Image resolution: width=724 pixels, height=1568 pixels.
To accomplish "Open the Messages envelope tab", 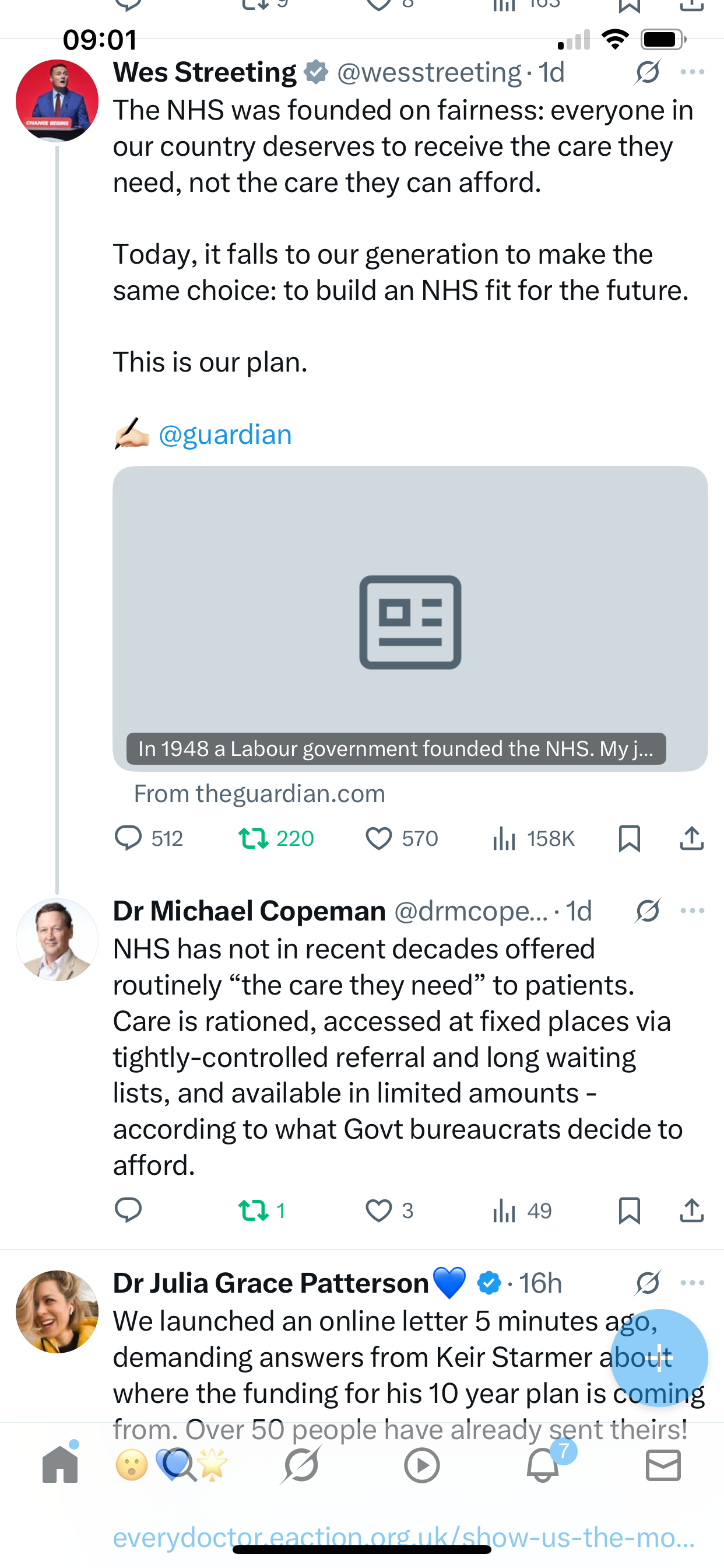I will (663, 1465).
